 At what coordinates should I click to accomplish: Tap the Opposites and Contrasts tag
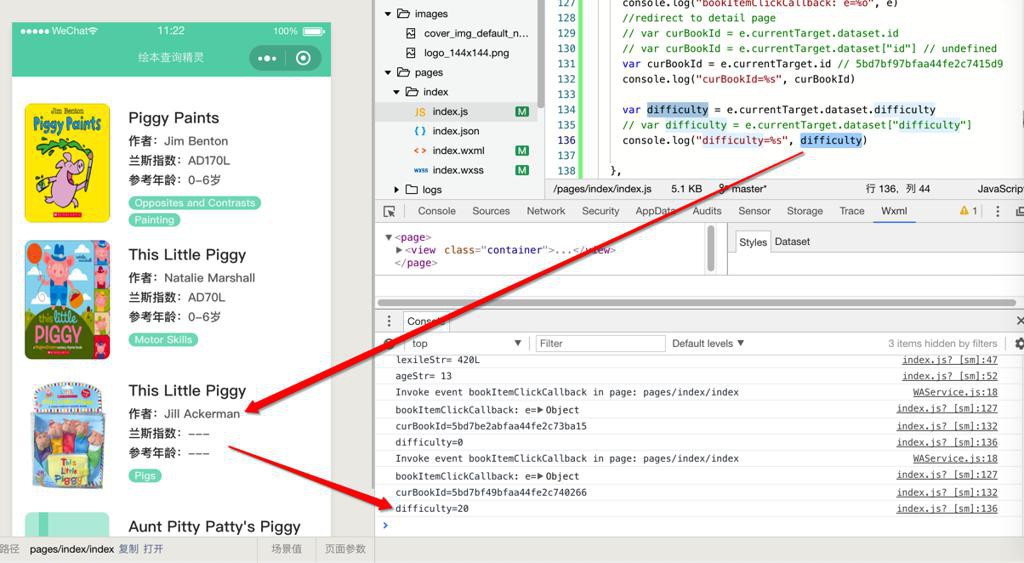[195, 203]
